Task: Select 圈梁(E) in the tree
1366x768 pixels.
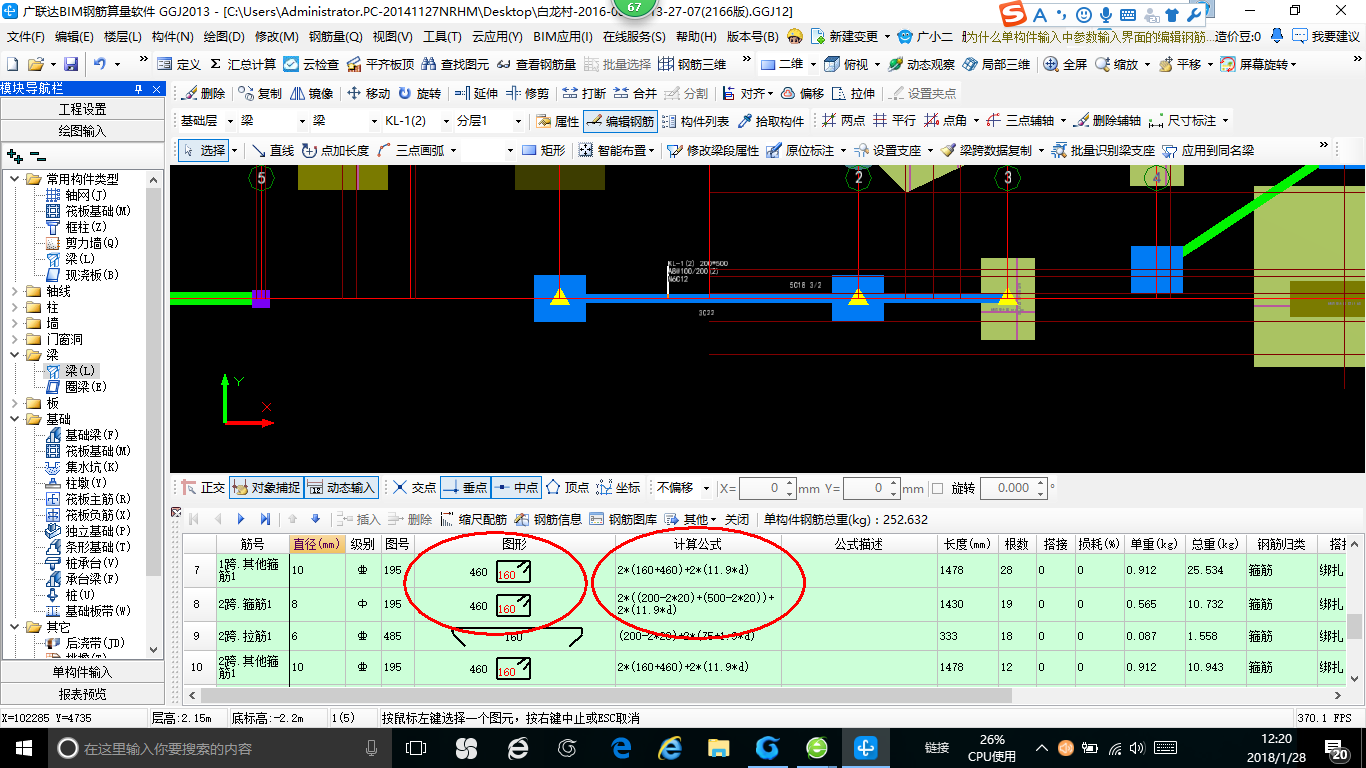Action: (76, 387)
